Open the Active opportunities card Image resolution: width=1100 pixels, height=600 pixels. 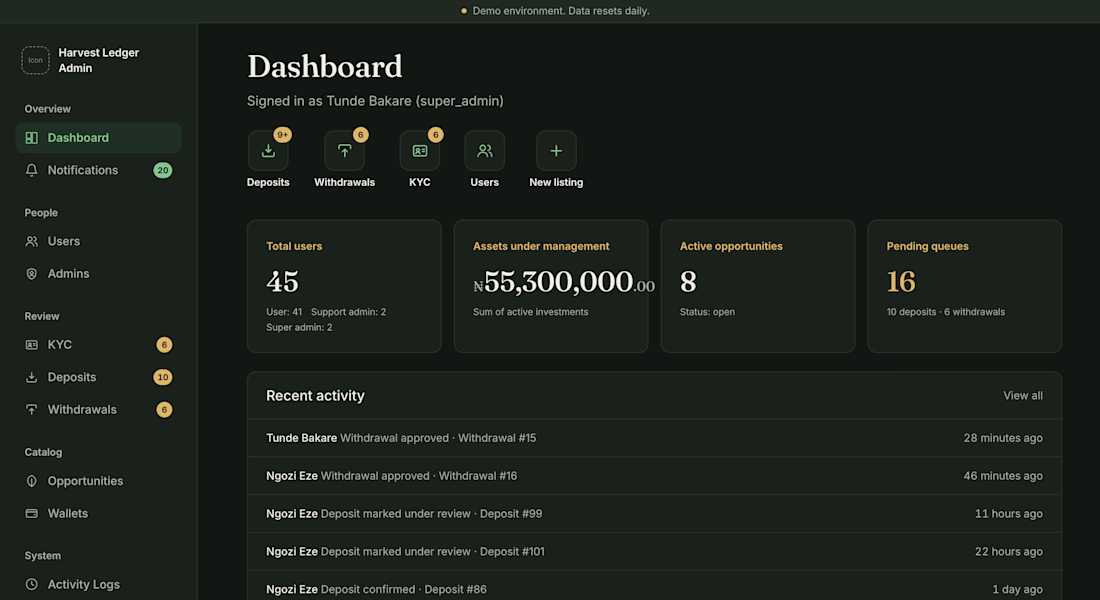[758, 286]
